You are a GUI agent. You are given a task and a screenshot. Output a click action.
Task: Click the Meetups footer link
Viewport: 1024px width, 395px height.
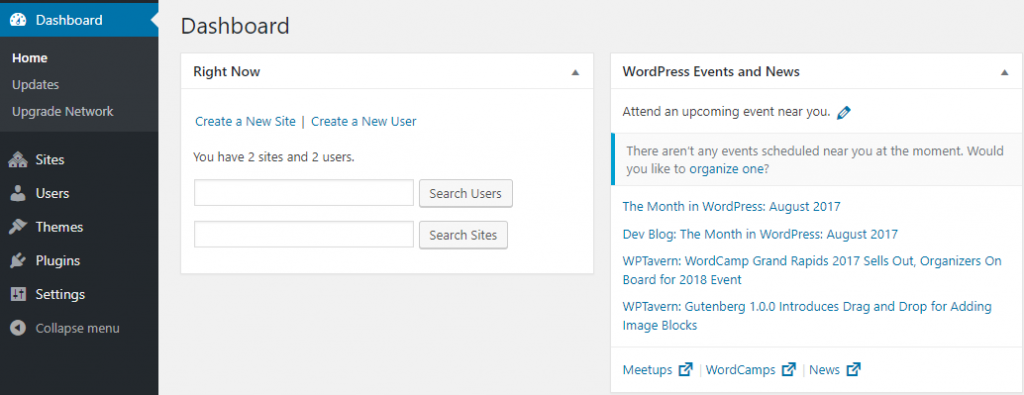(647, 370)
